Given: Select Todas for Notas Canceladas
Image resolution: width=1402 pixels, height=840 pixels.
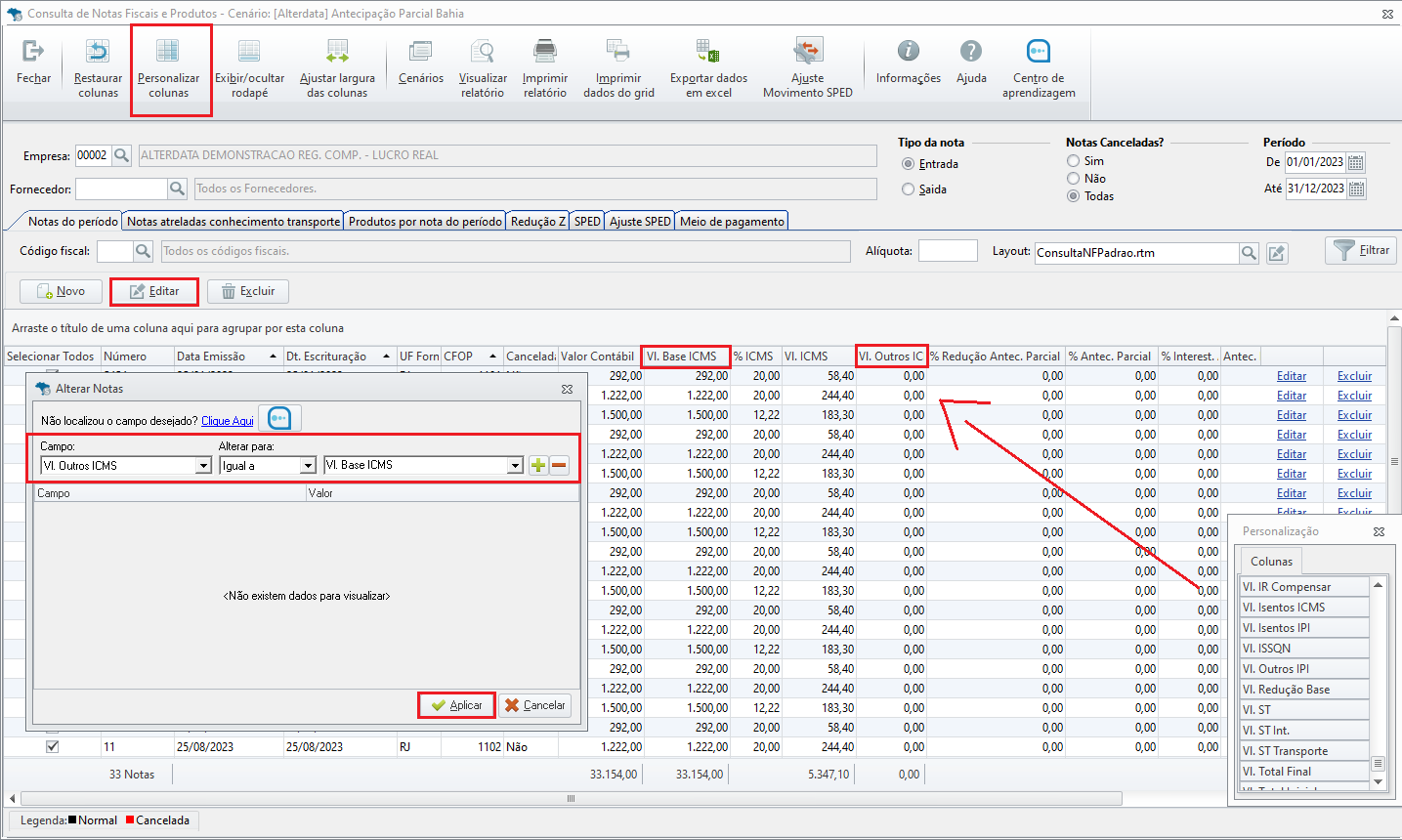Looking at the screenshot, I should tap(1074, 196).
